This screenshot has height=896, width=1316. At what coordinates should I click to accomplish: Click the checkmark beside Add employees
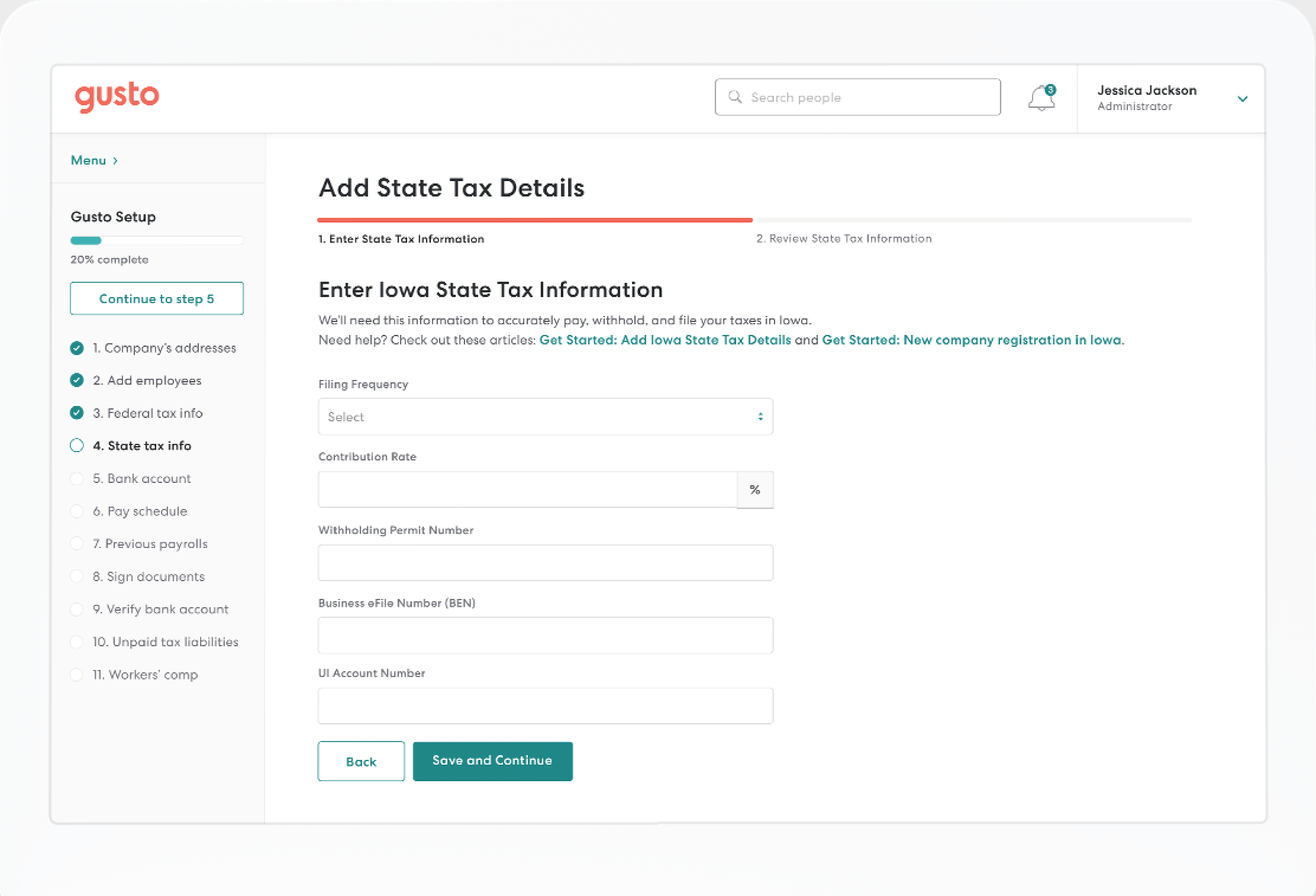pyautogui.click(x=77, y=381)
